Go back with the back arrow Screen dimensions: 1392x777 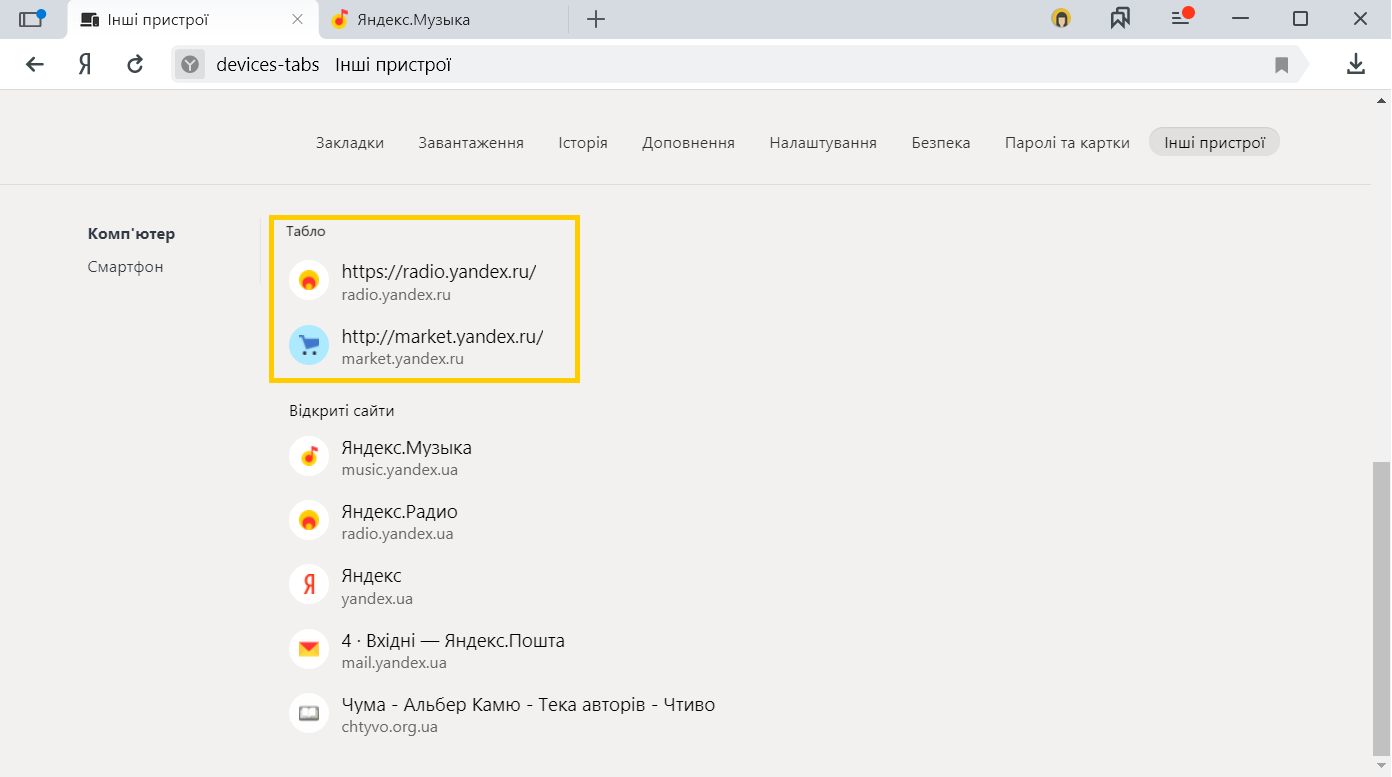tap(35, 65)
